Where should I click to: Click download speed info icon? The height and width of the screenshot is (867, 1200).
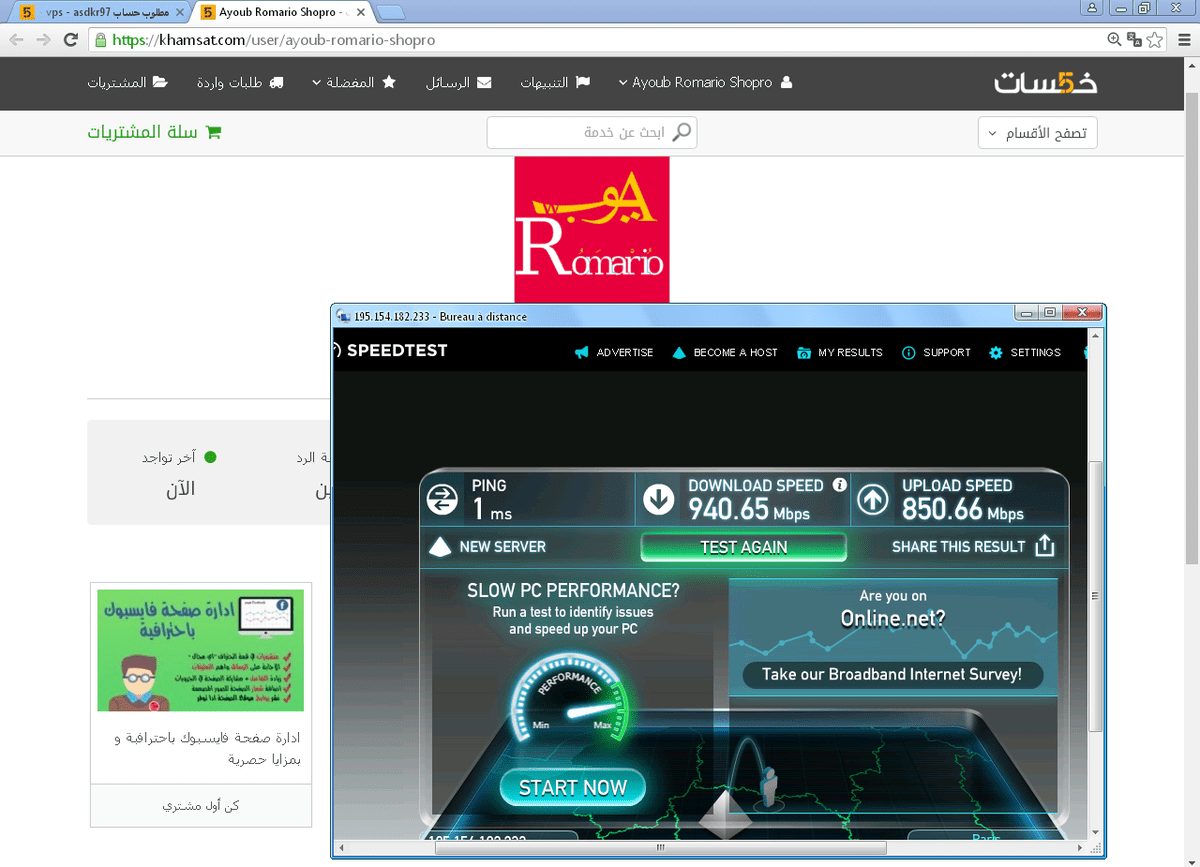tap(840, 485)
